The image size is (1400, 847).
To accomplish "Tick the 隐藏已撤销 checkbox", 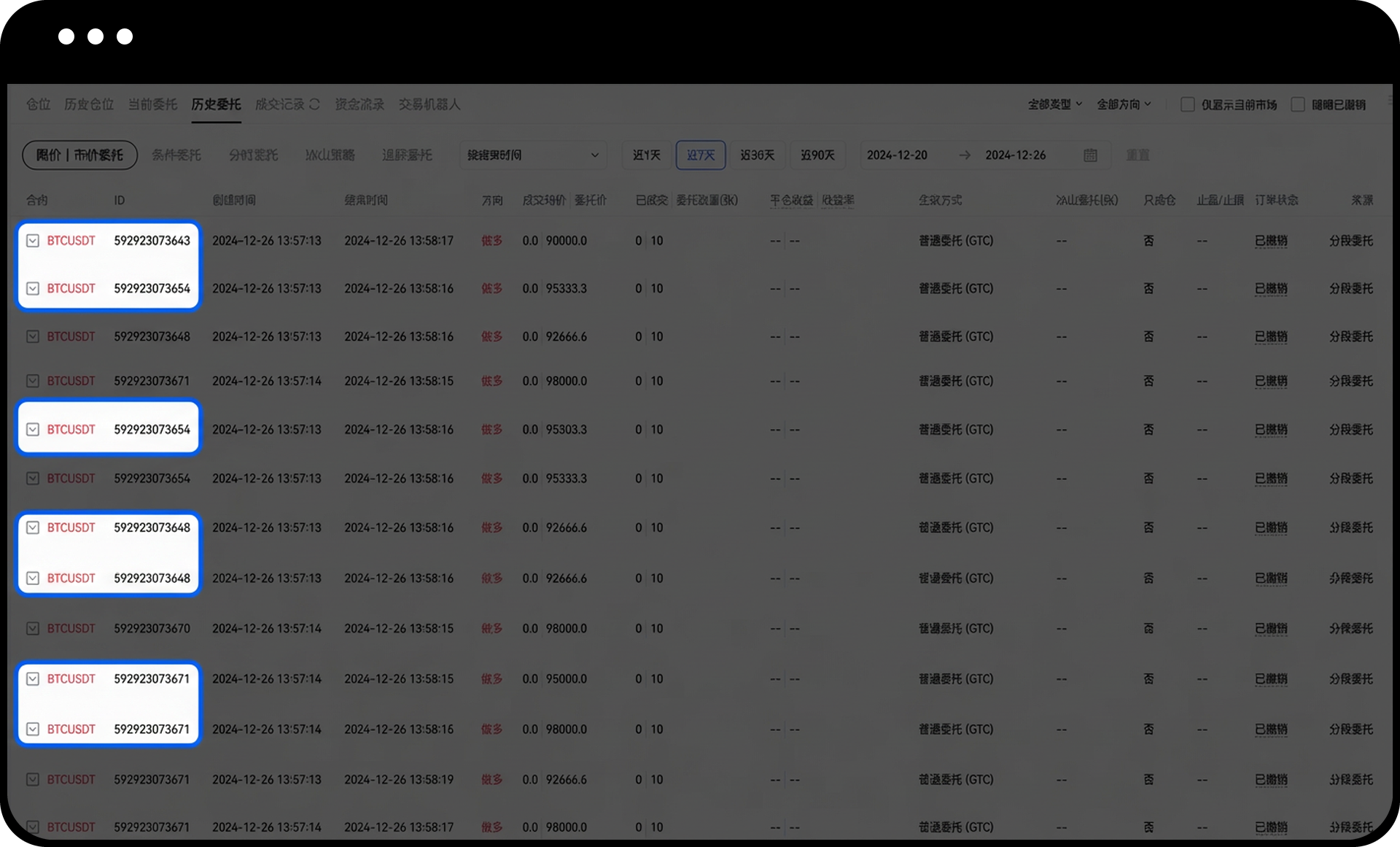I will (x=1298, y=105).
